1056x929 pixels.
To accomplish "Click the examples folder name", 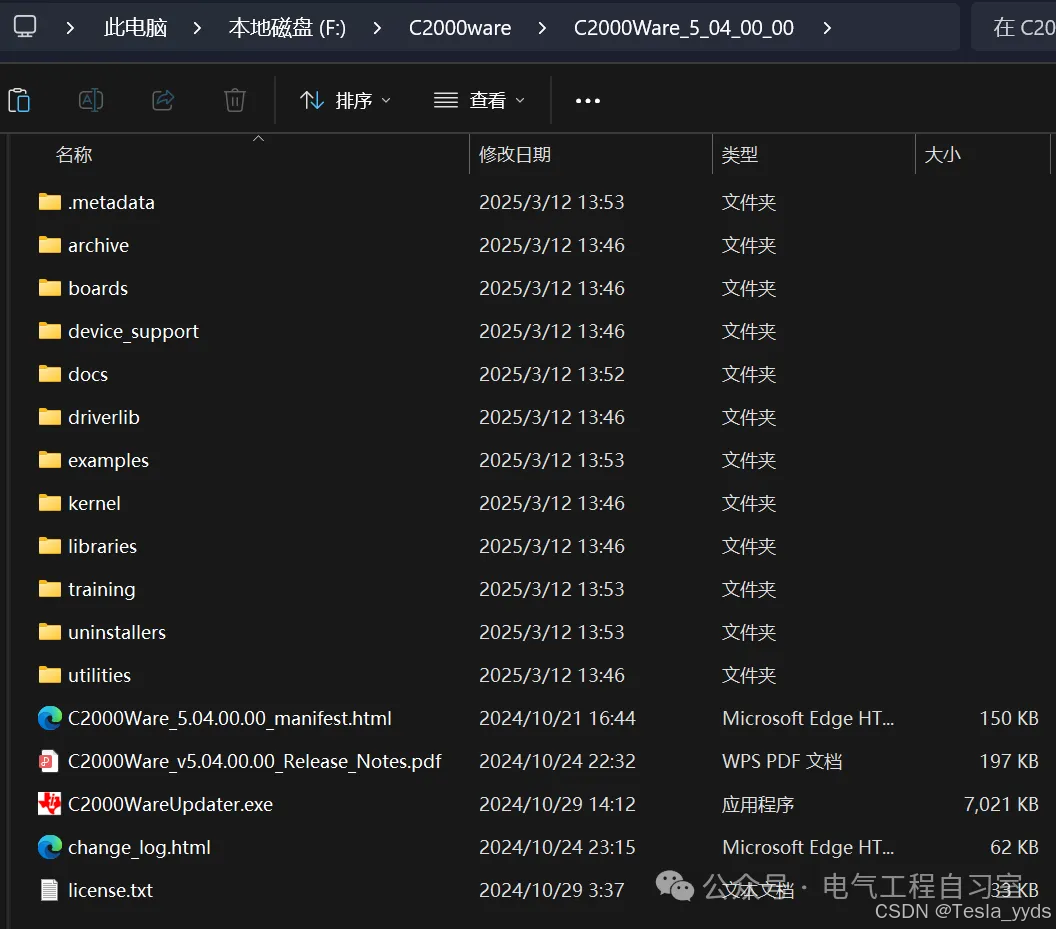I will (x=108, y=461).
